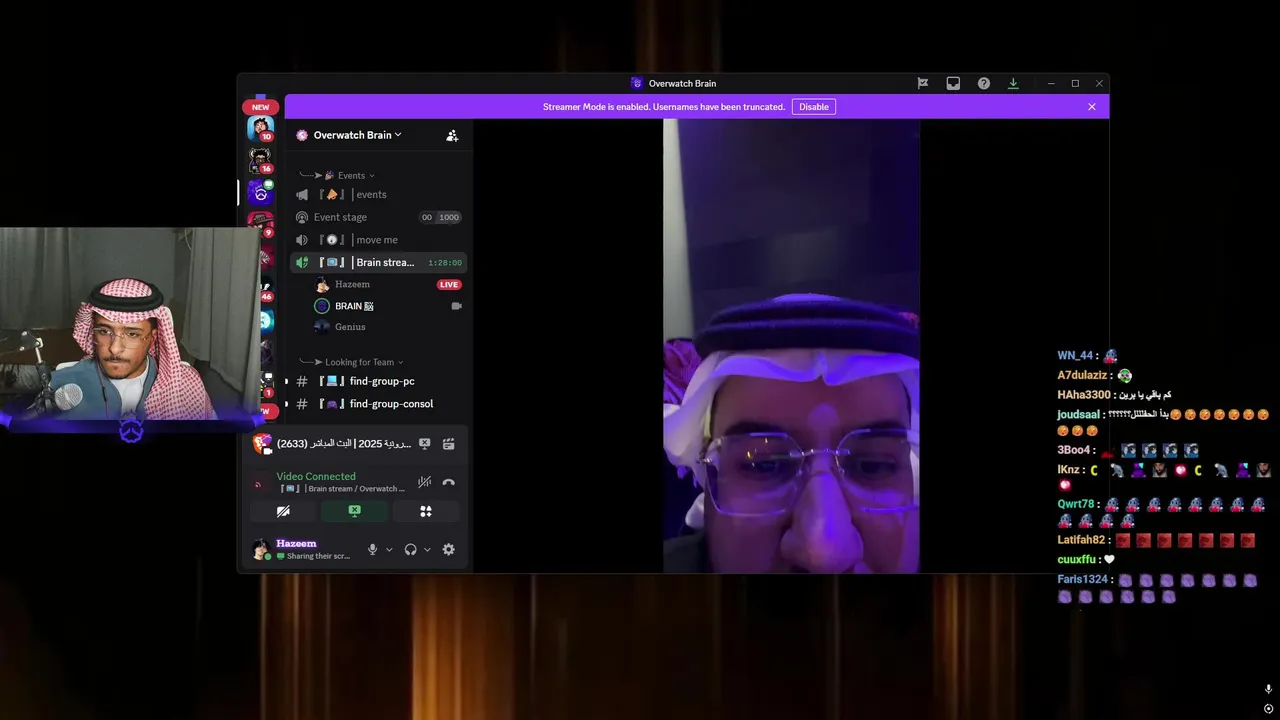The width and height of the screenshot is (1280, 720).
Task: Toggle the noise suppression icon
Action: pos(424,482)
